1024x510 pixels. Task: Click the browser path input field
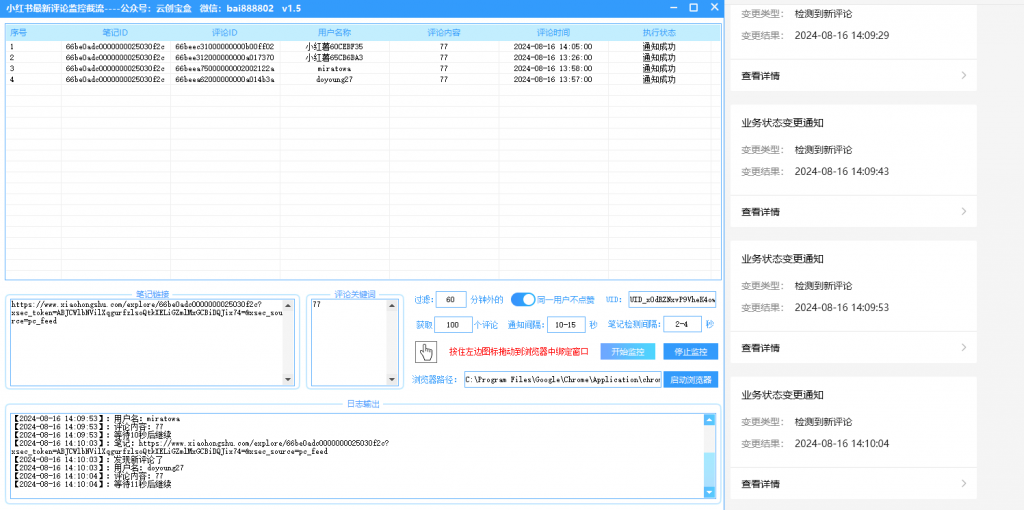(561, 380)
